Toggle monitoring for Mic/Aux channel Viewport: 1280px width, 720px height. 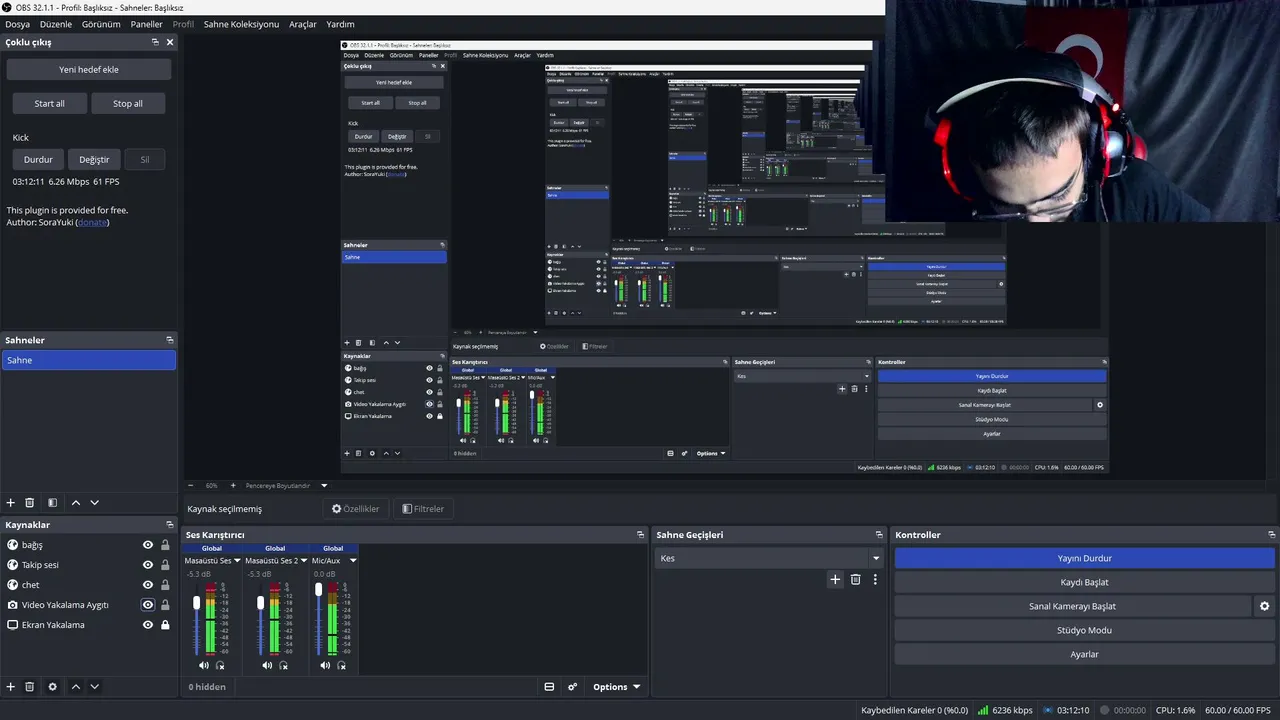(x=341, y=665)
